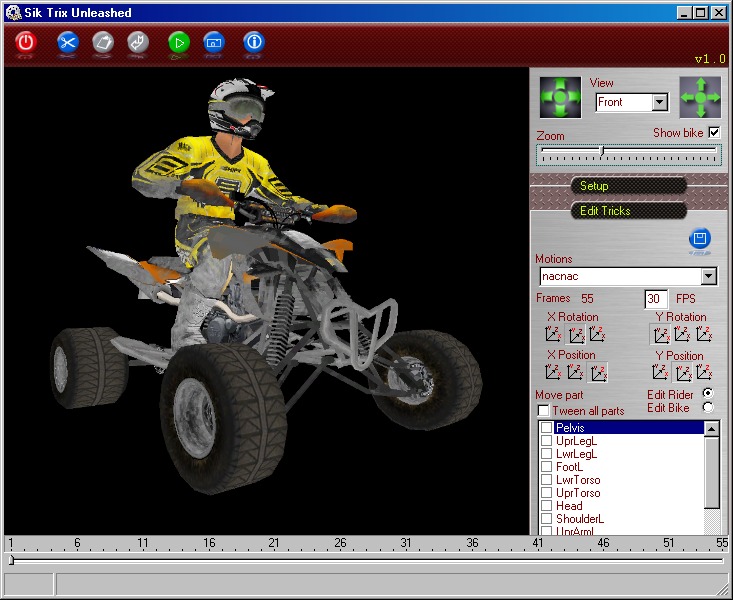
Task: Click the frame timeline slider thumb
Action: pos(11,559)
